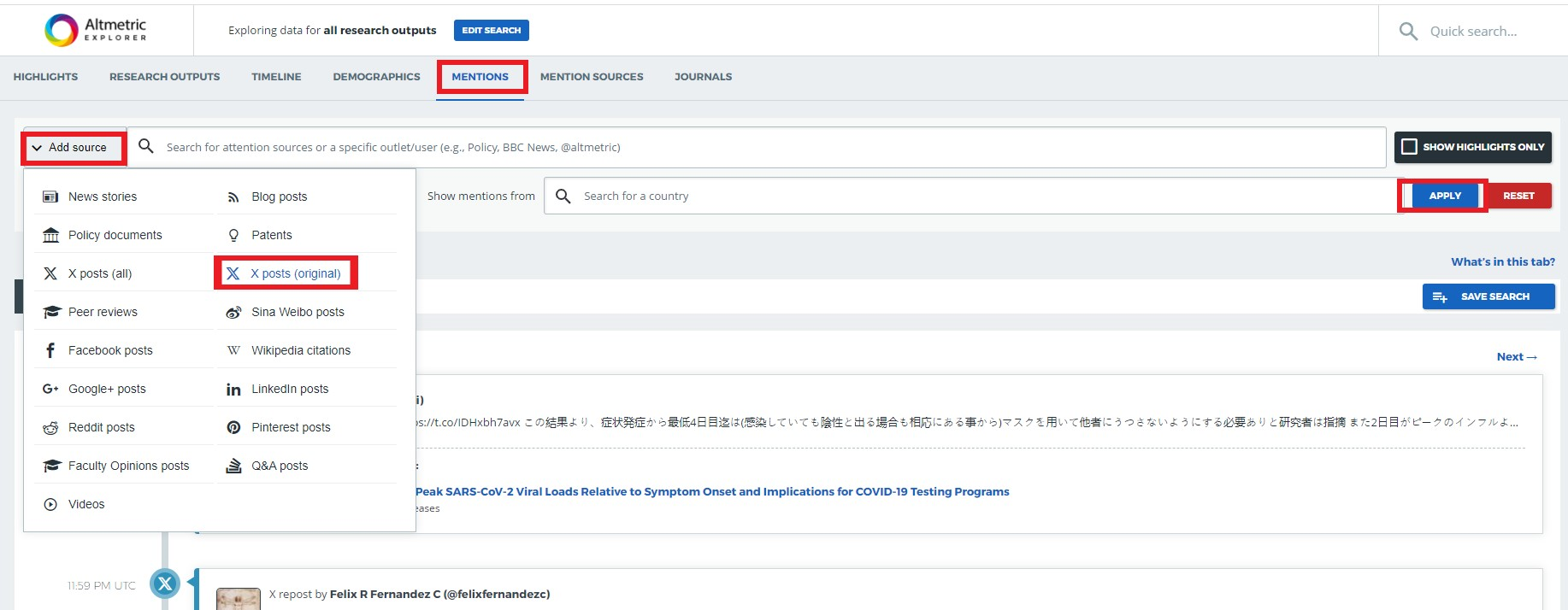Go to Next page link

tap(1516, 357)
